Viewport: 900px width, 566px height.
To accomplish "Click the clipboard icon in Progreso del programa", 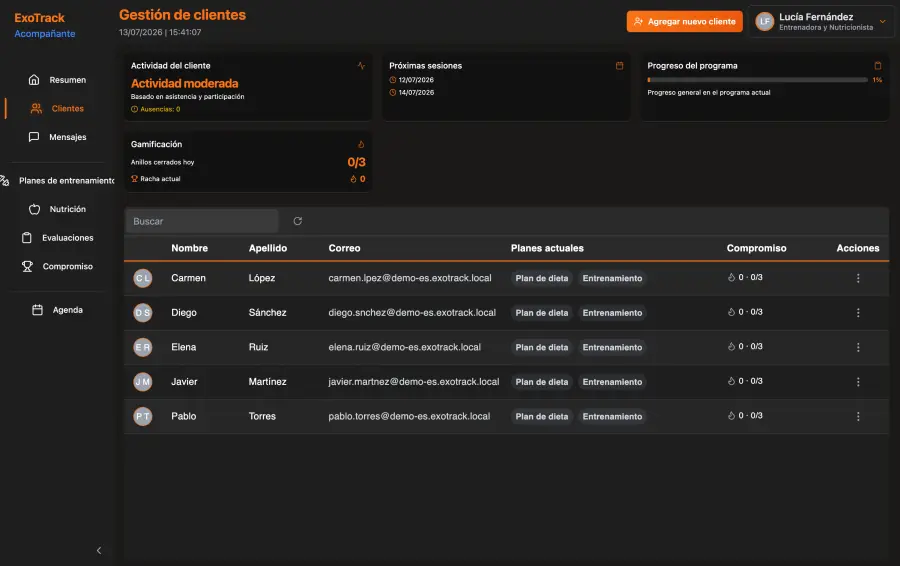I will [878, 65].
